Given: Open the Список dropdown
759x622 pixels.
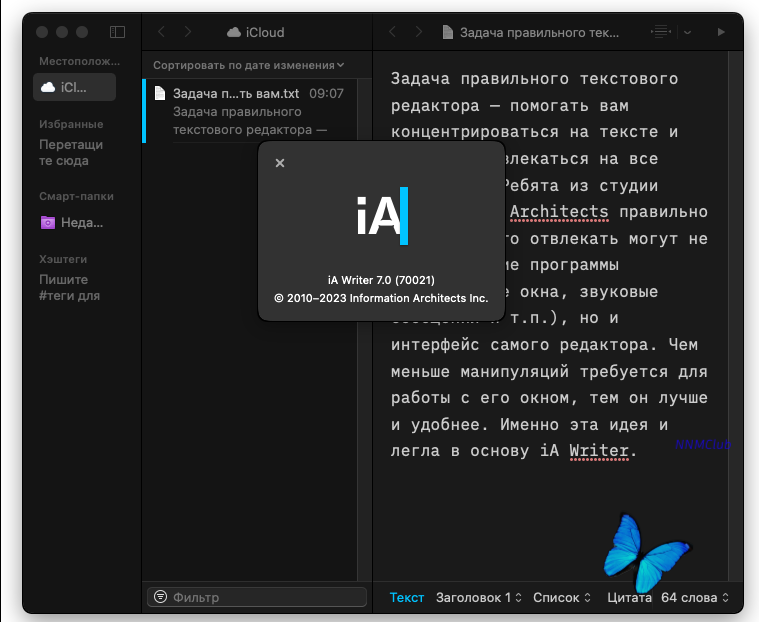Looking at the screenshot, I should coord(562,598).
